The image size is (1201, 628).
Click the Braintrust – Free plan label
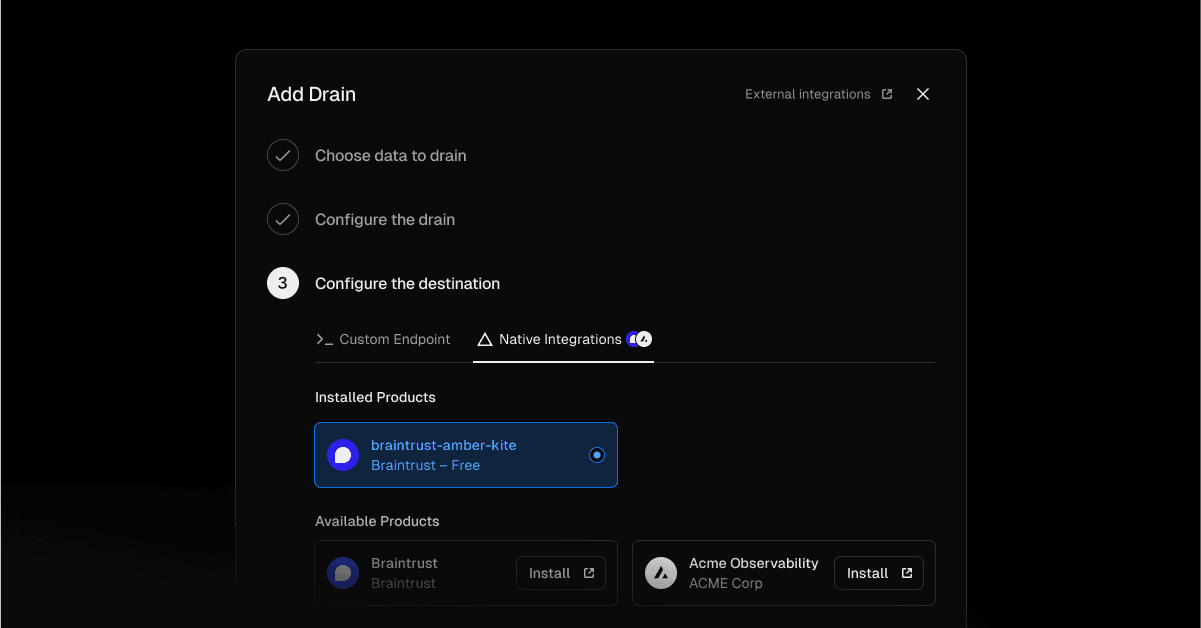(x=425, y=466)
